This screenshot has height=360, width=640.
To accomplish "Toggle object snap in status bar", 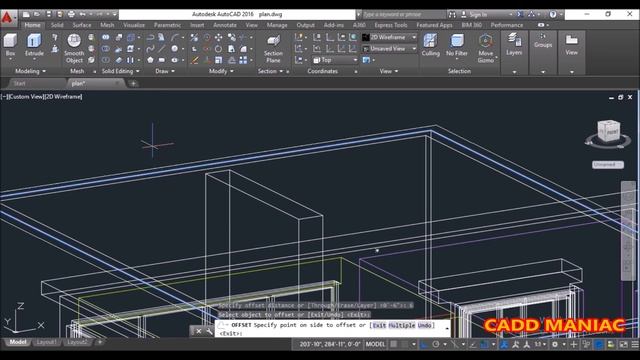I will [x=484, y=344].
